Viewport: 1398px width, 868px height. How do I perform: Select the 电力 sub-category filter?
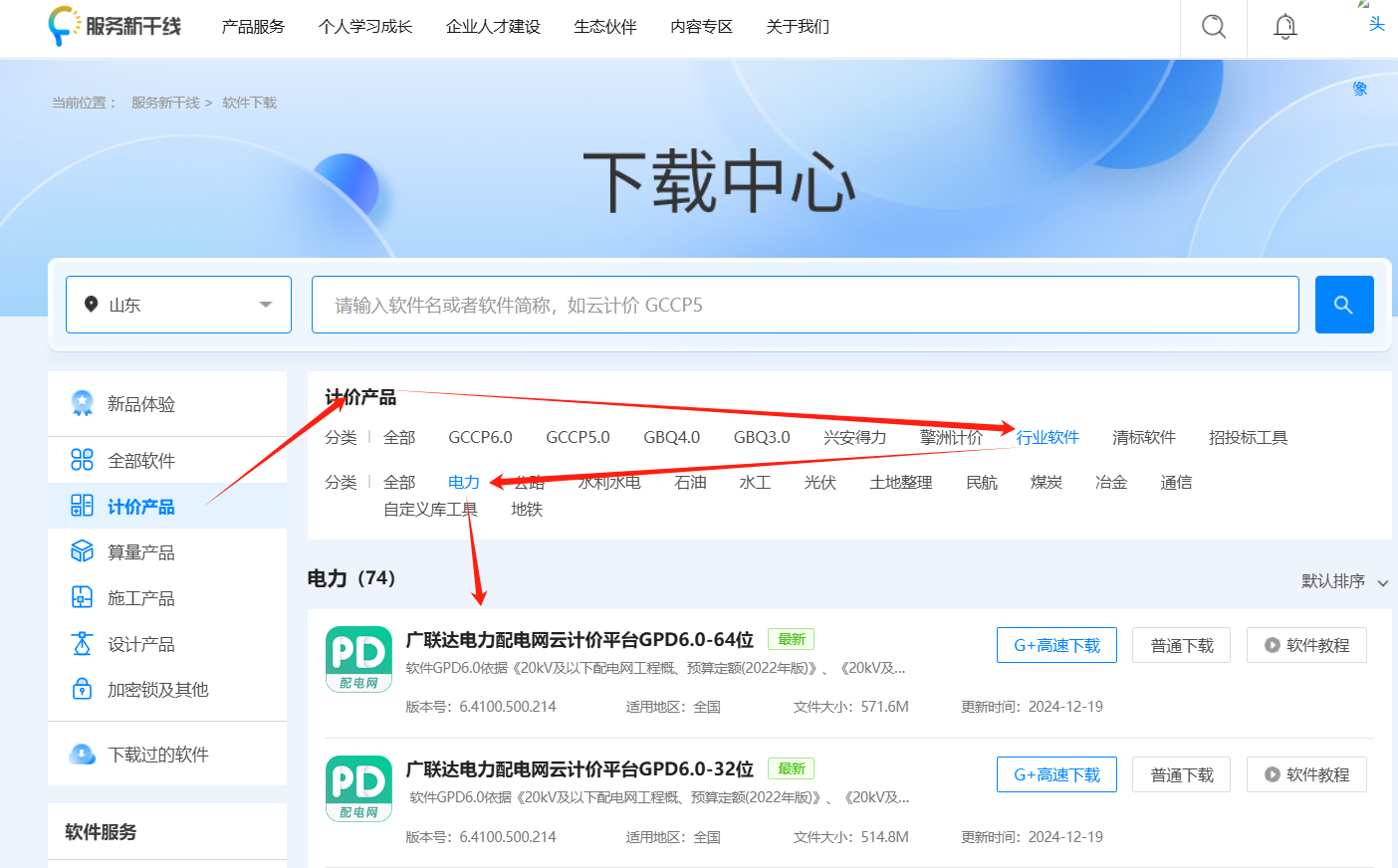click(464, 482)
